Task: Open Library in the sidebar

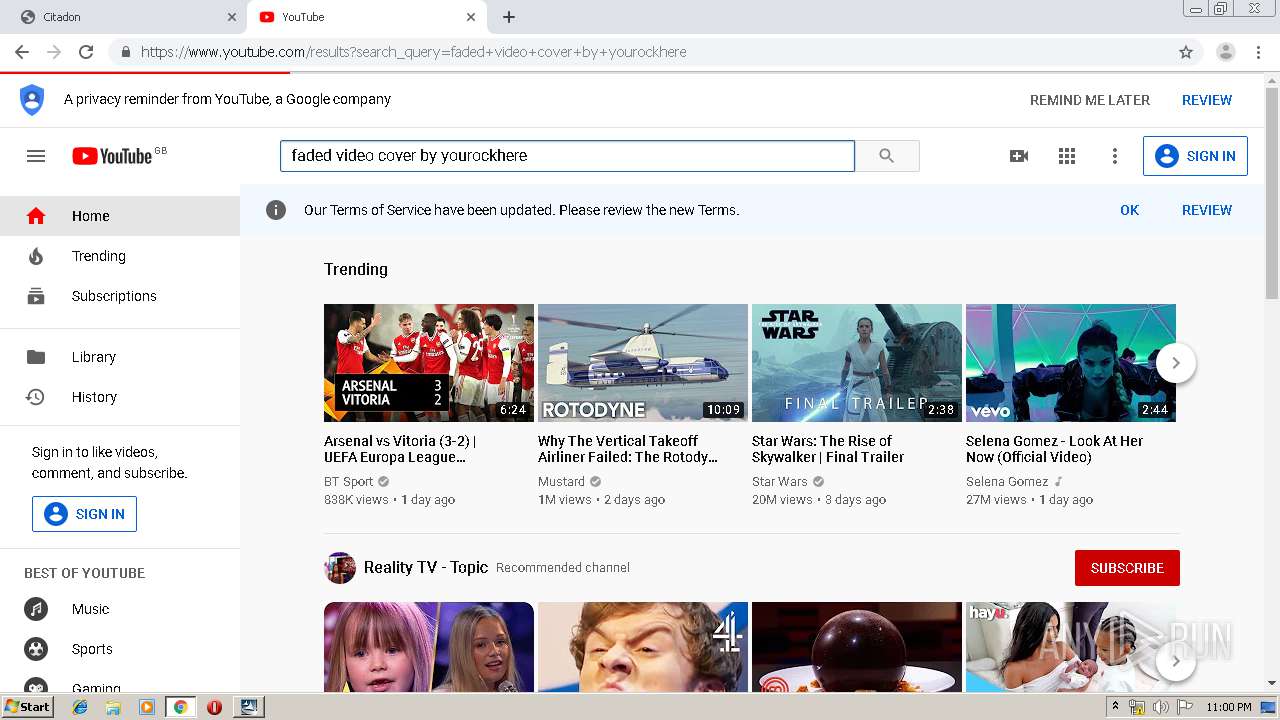Action: pos(120,357)
